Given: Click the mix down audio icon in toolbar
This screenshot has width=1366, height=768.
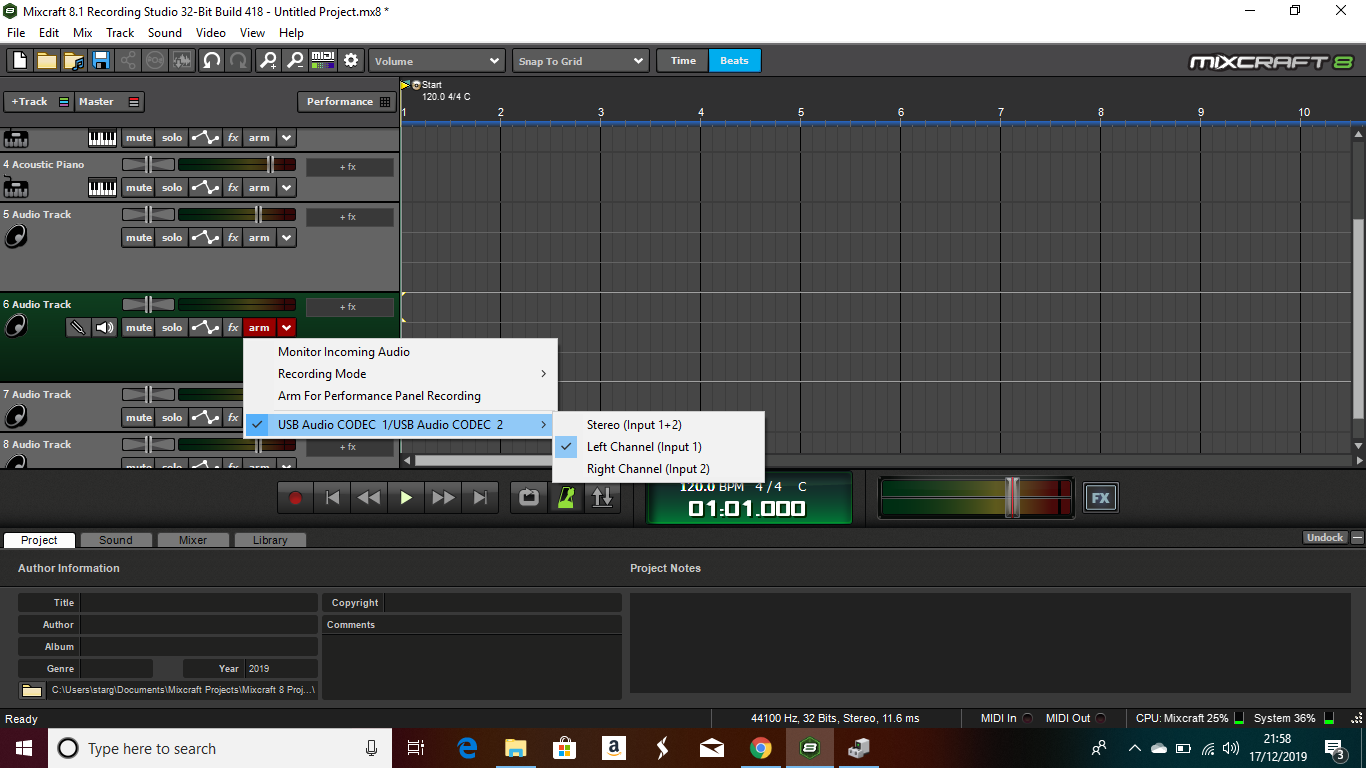Looking at the screenshot, I should 182,61.
